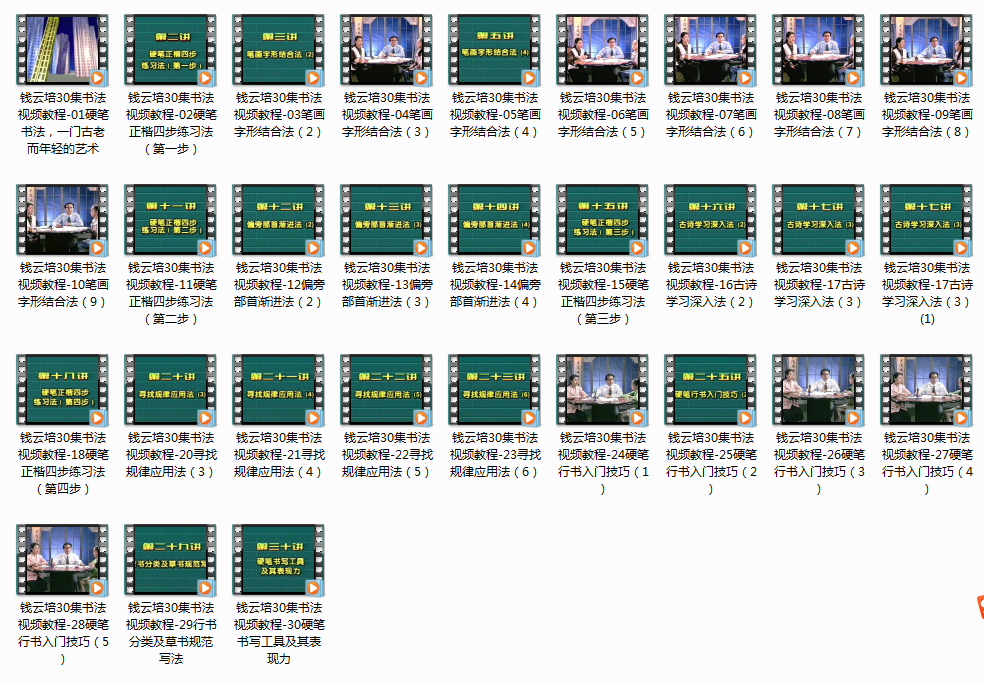Click the orange icon at right edge
The height and width of the screenshot is (685, 984).
coord(978,606)
